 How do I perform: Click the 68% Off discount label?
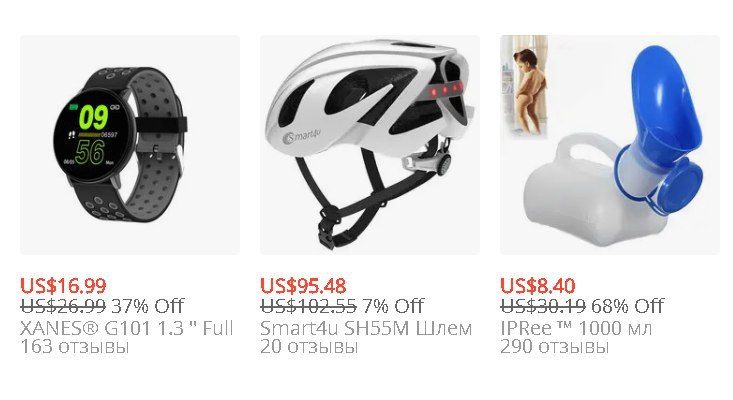click(x=627, y=307)
